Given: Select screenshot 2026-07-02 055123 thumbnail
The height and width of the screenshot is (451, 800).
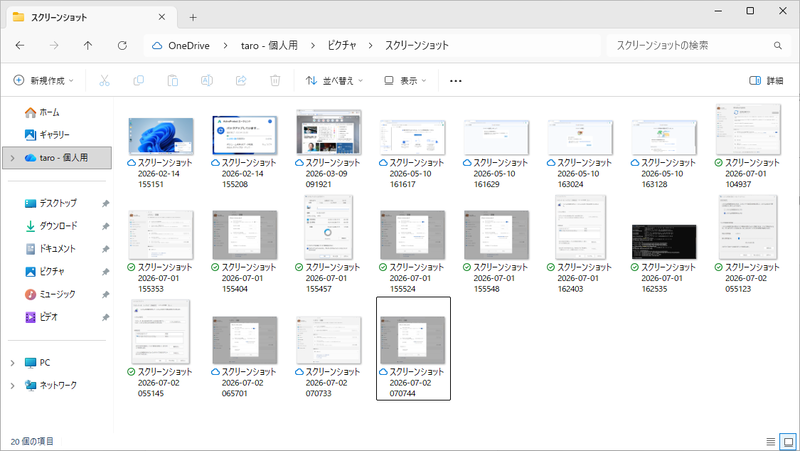Looking at the screenshot, I should pos(748,227).
